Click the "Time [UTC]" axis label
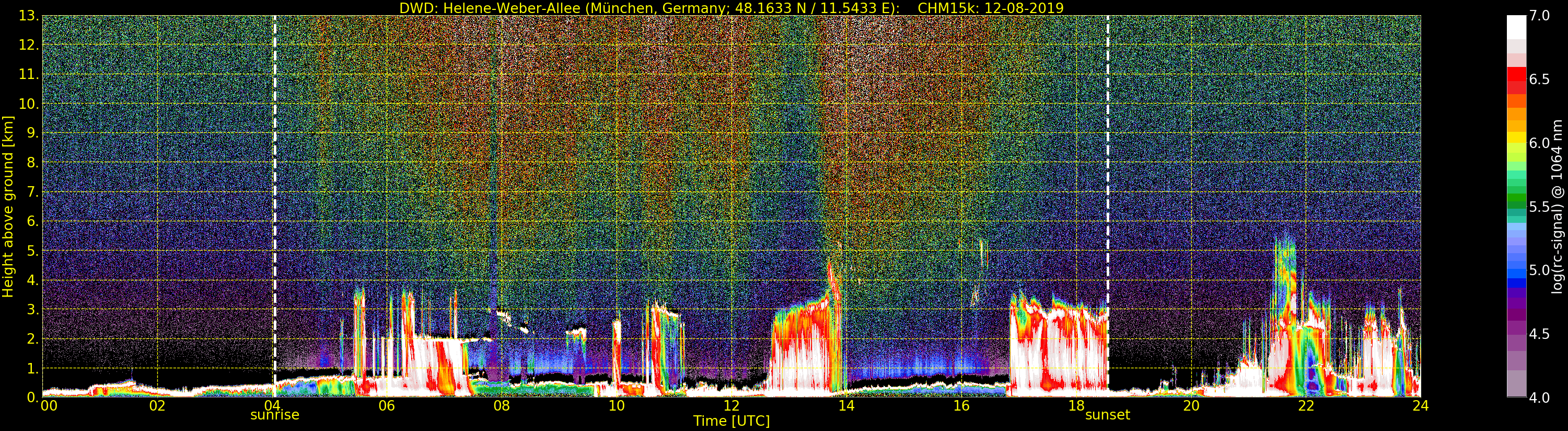 point(731,421)
